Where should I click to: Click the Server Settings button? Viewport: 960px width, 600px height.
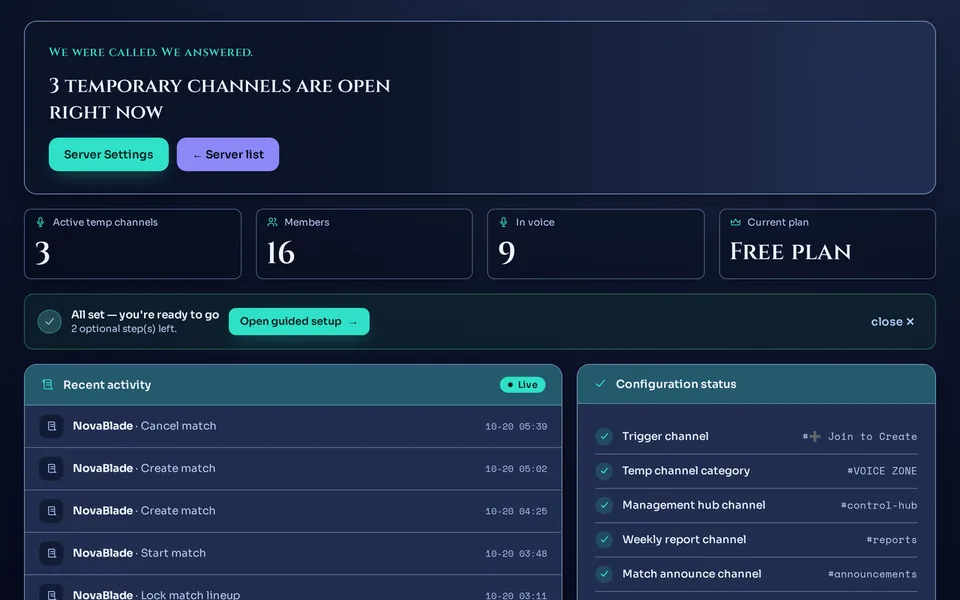click(x=108, y=154)
